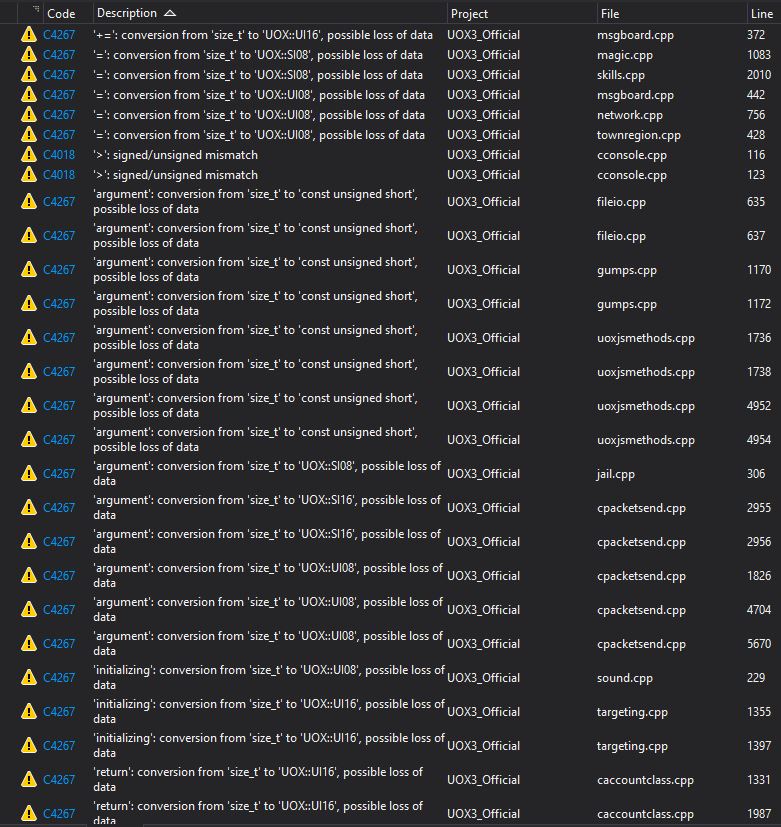
Task: Click the warning icon for magic.cpp line 1083
Action: coord(28,55)
